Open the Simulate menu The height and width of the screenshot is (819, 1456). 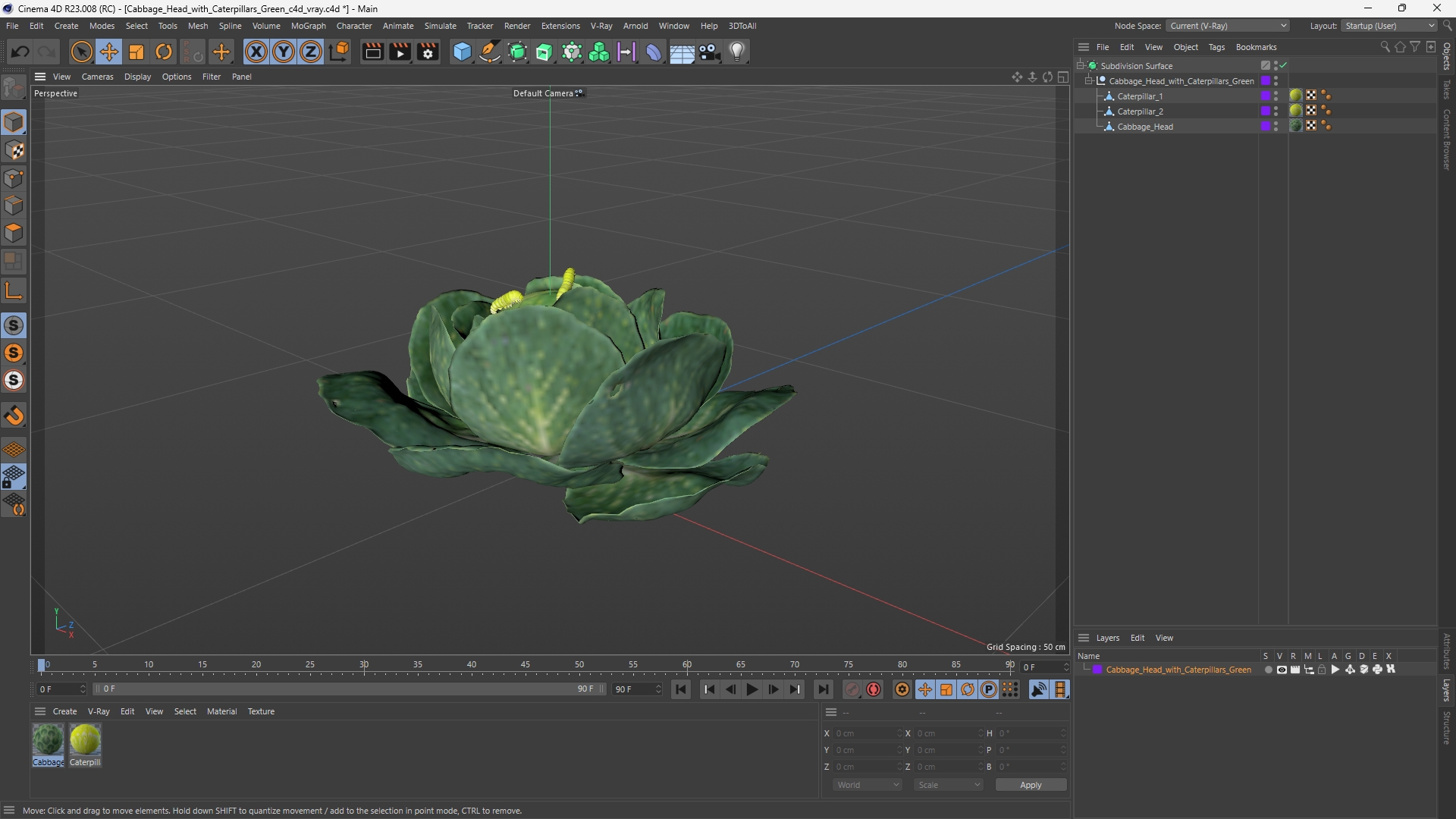440,26
